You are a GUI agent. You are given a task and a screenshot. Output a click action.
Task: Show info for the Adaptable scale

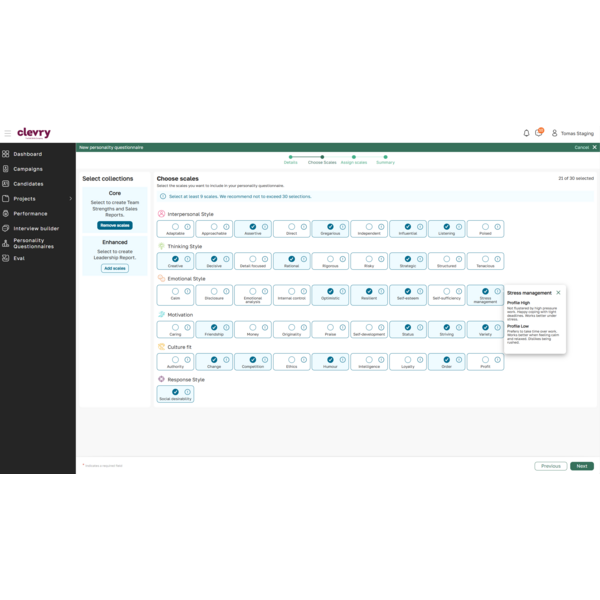188,227
